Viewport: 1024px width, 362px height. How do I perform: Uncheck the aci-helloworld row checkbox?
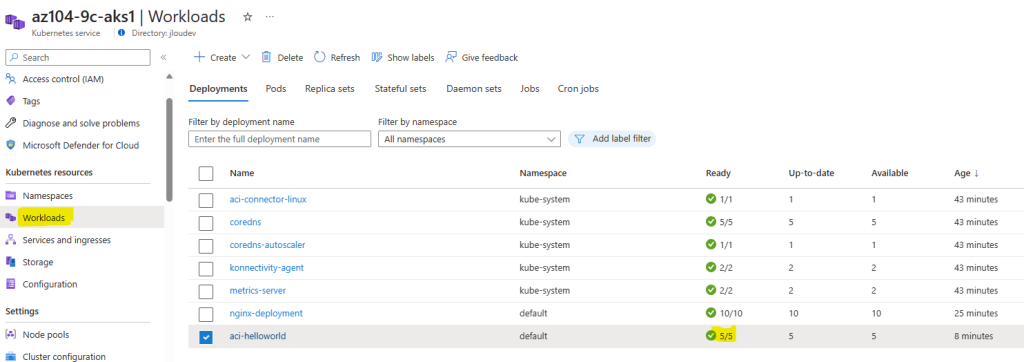click(206, 337)
